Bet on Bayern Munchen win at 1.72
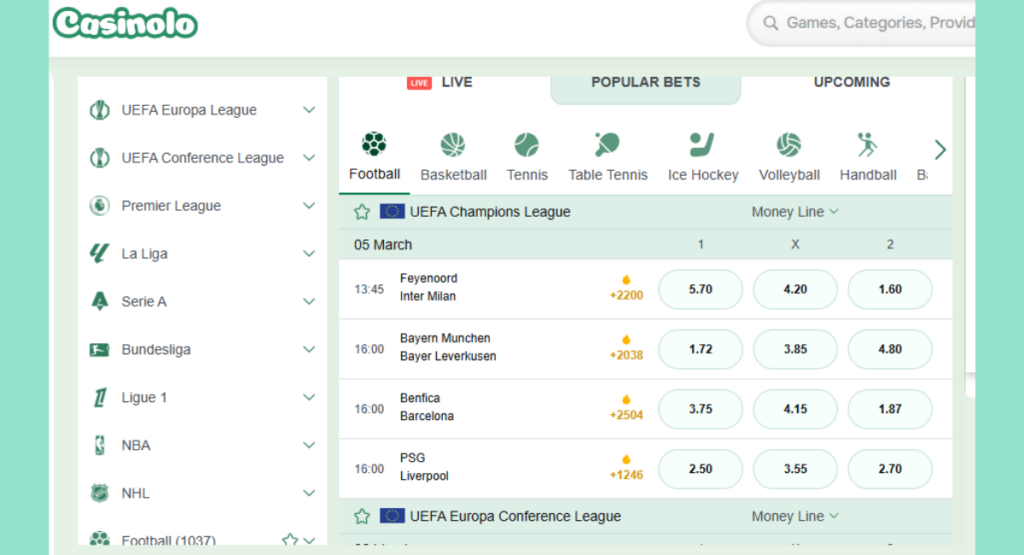 (700, 349)
